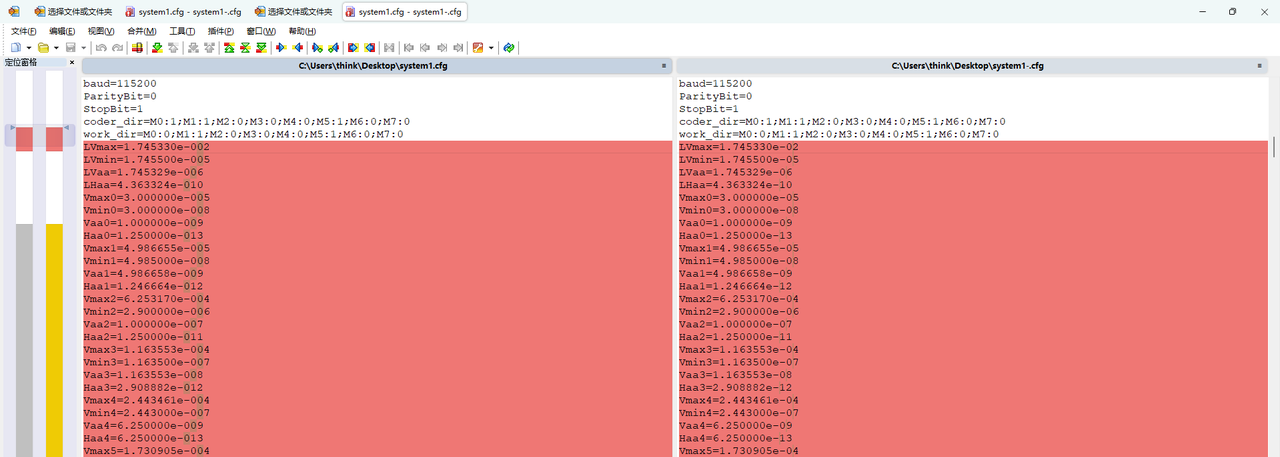This screenshot has height=457, width=1280.
Task: Open the 工具(T) menu
Action: click(182, 31)
